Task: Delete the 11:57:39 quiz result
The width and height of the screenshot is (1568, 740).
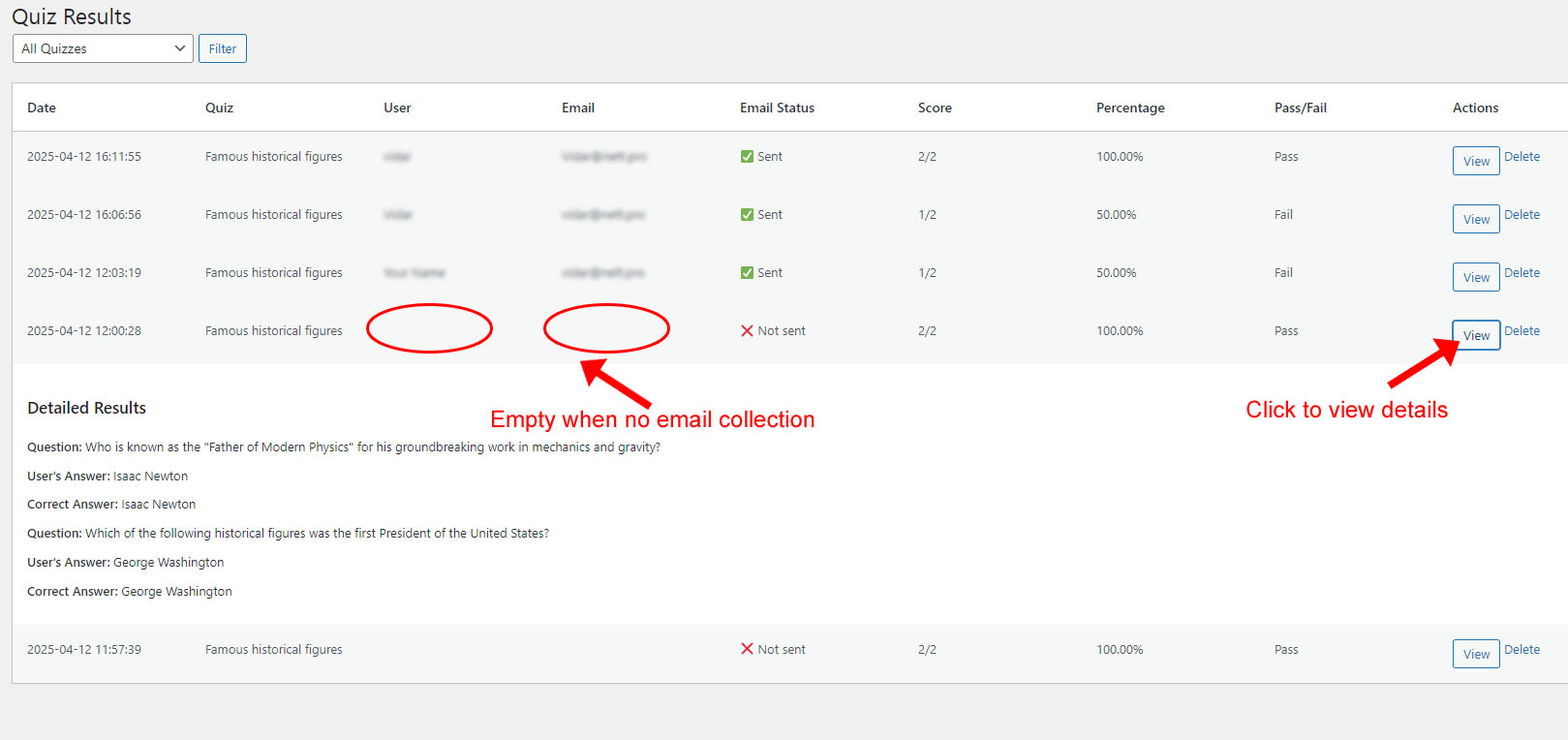Action: 1522,649
